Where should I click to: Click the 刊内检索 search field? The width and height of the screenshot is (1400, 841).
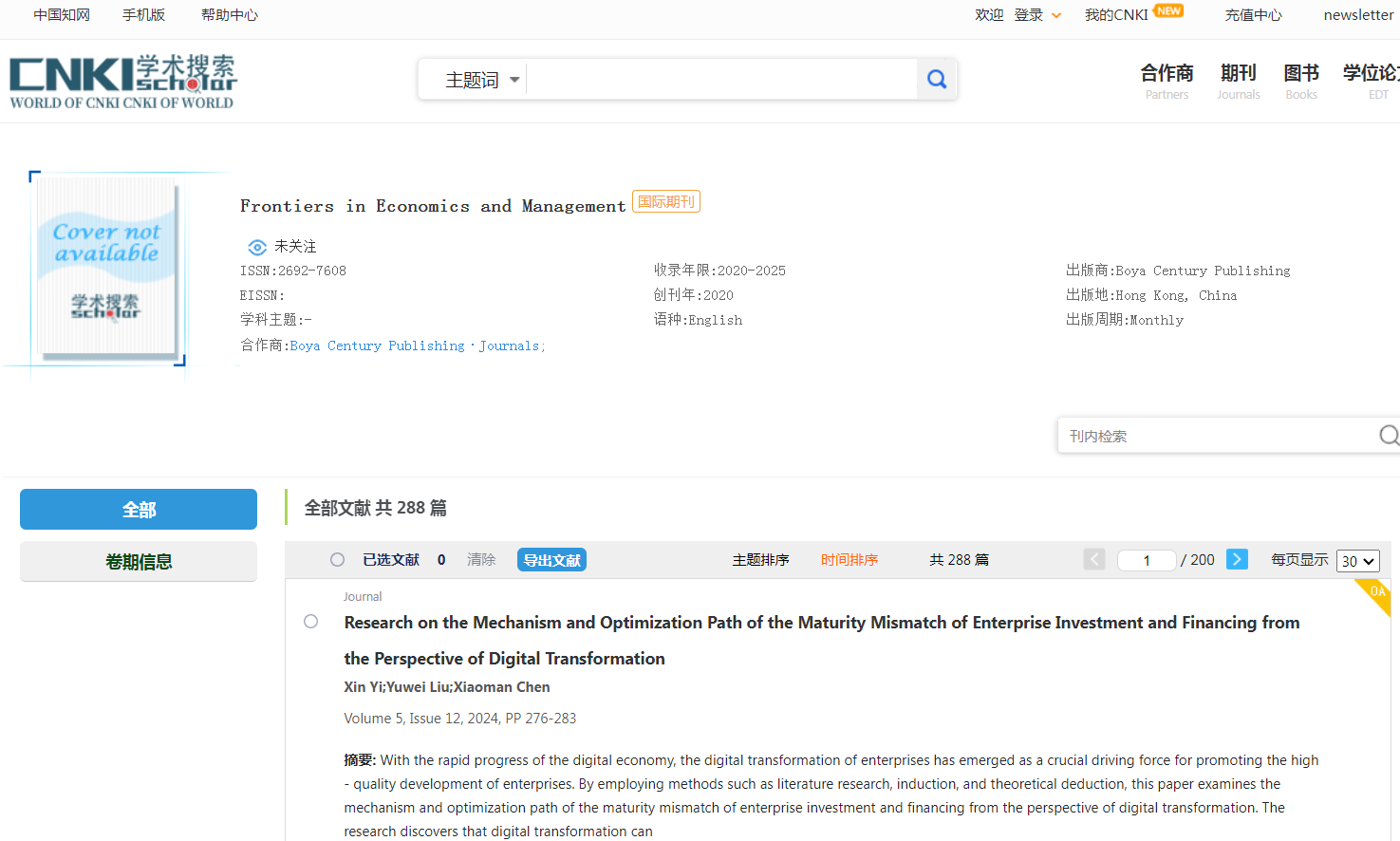click(1218, 436)
